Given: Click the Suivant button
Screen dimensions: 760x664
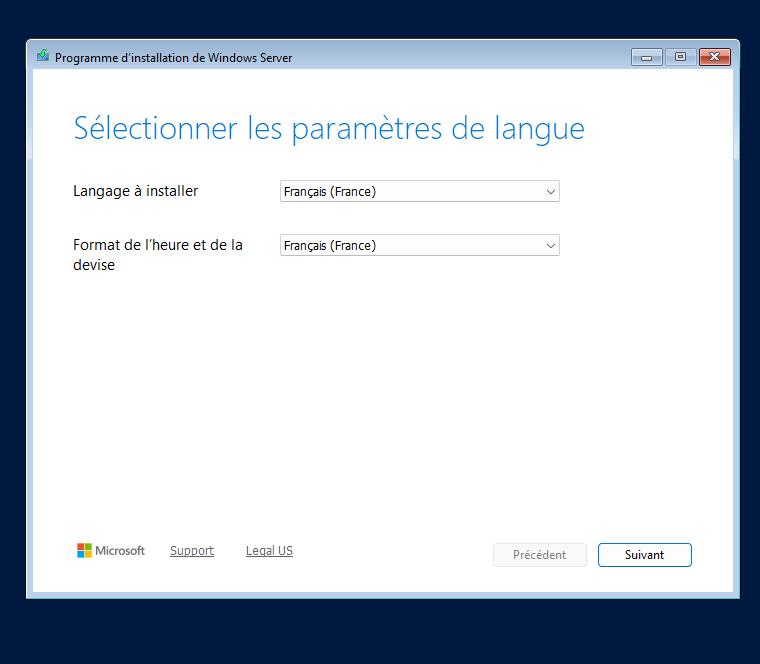Looking at the screenshot, I should (645, 555).
